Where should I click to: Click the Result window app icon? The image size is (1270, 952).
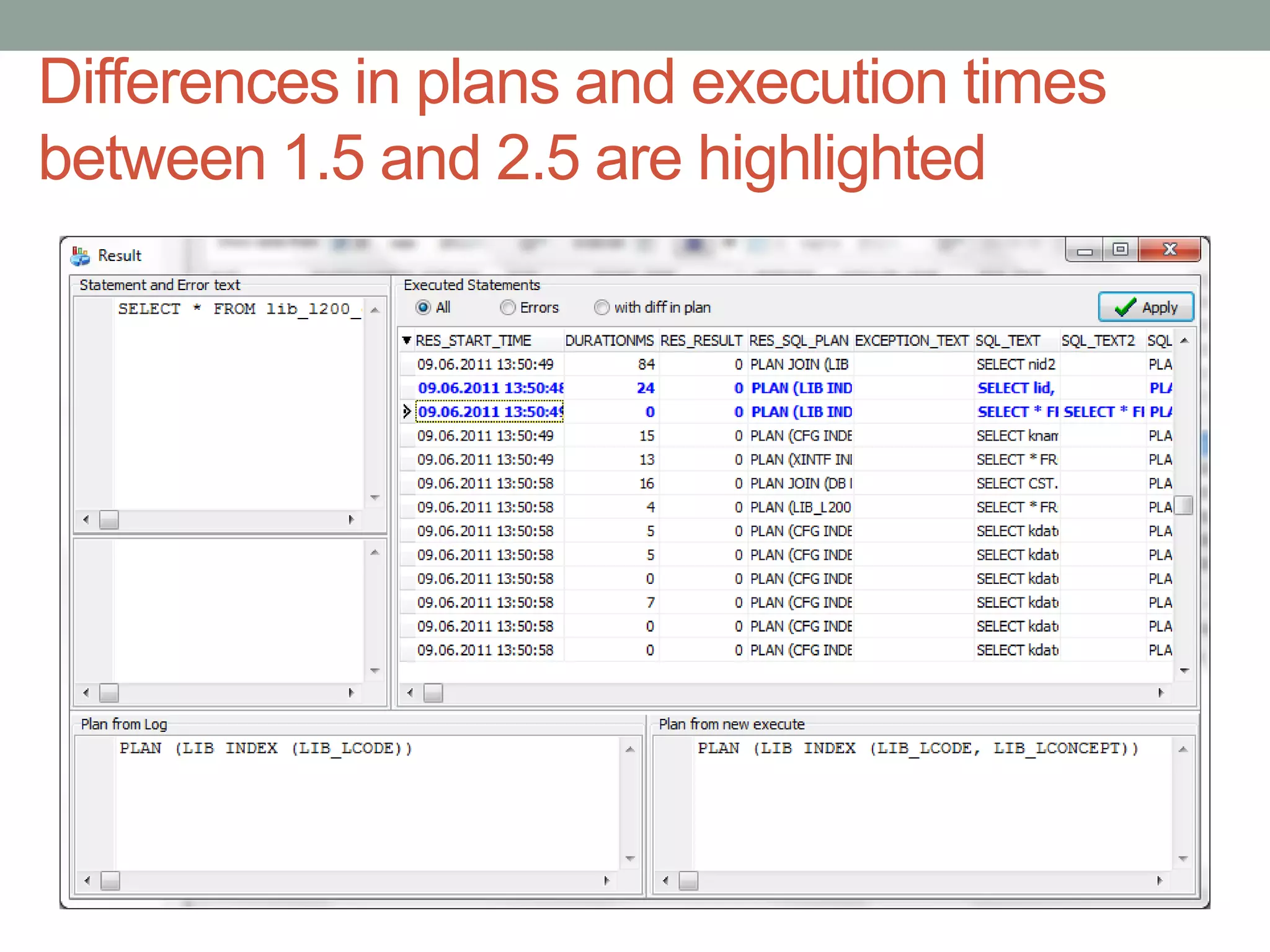(x=80, y=255)
